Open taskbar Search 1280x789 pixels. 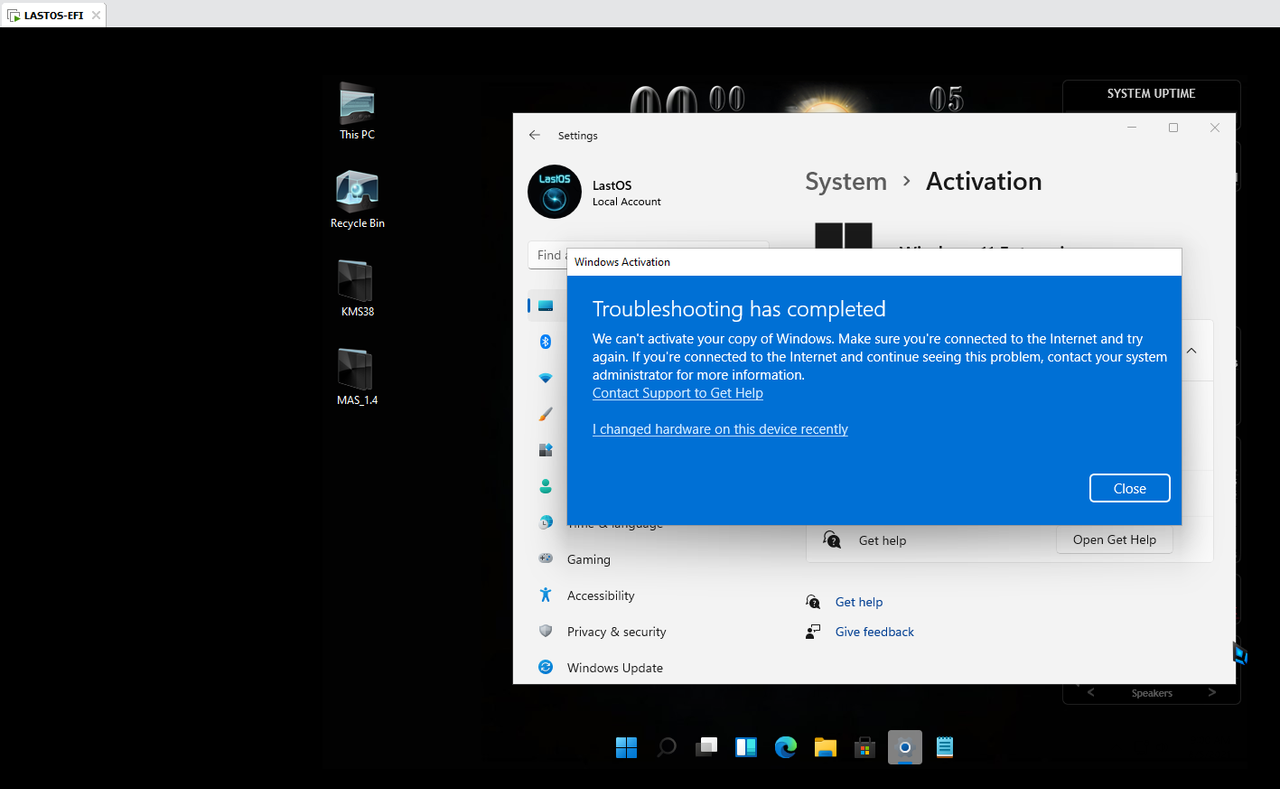[x=666, y=747]
